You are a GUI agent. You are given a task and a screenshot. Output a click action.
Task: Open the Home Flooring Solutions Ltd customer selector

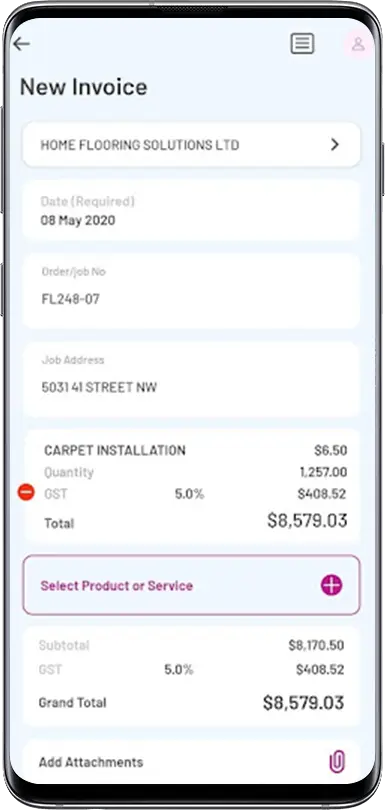click(191, 145)
